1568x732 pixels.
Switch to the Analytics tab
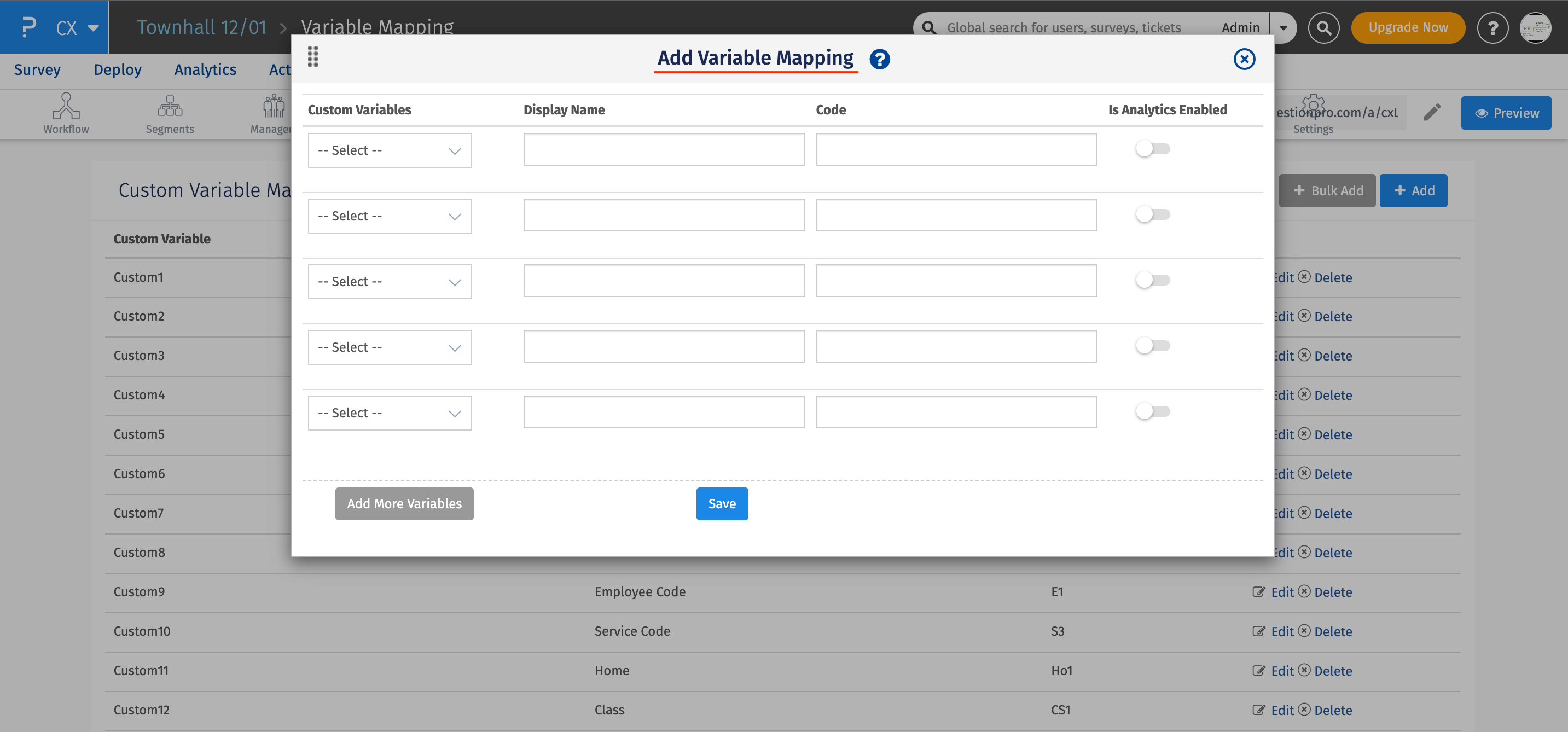(205, 69)
